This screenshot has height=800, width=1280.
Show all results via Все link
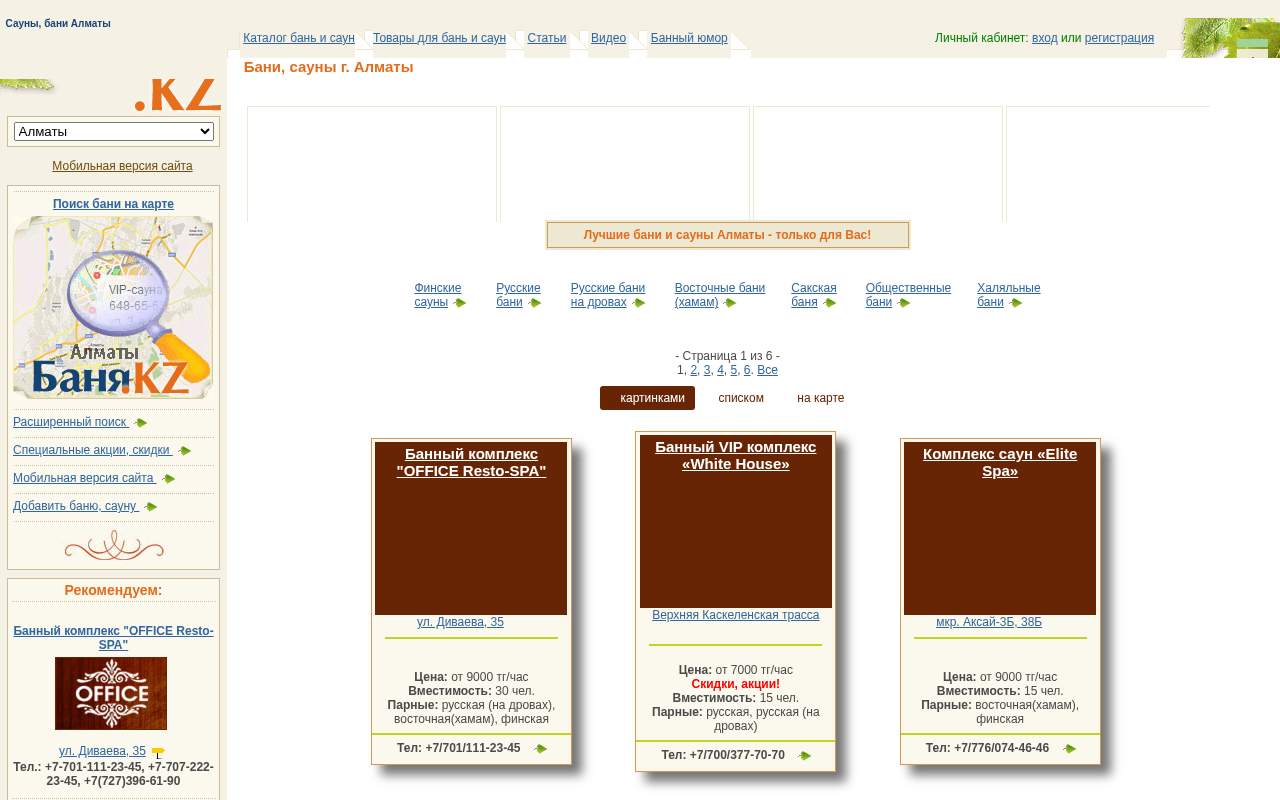pyautogui.click(x=767, y=370)
